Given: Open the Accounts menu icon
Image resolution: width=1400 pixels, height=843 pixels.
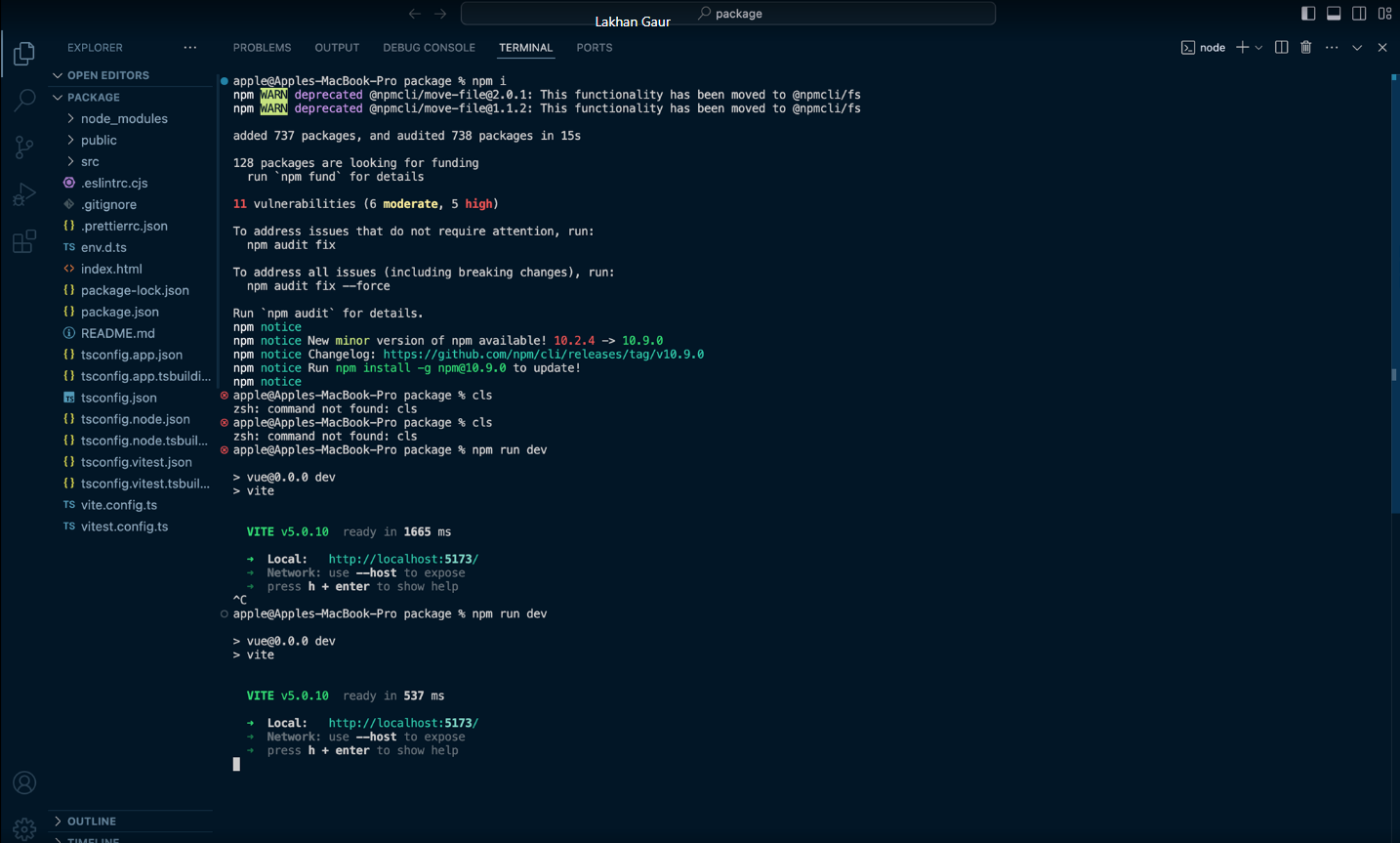Looking at the screenshot, I should 24,782.
